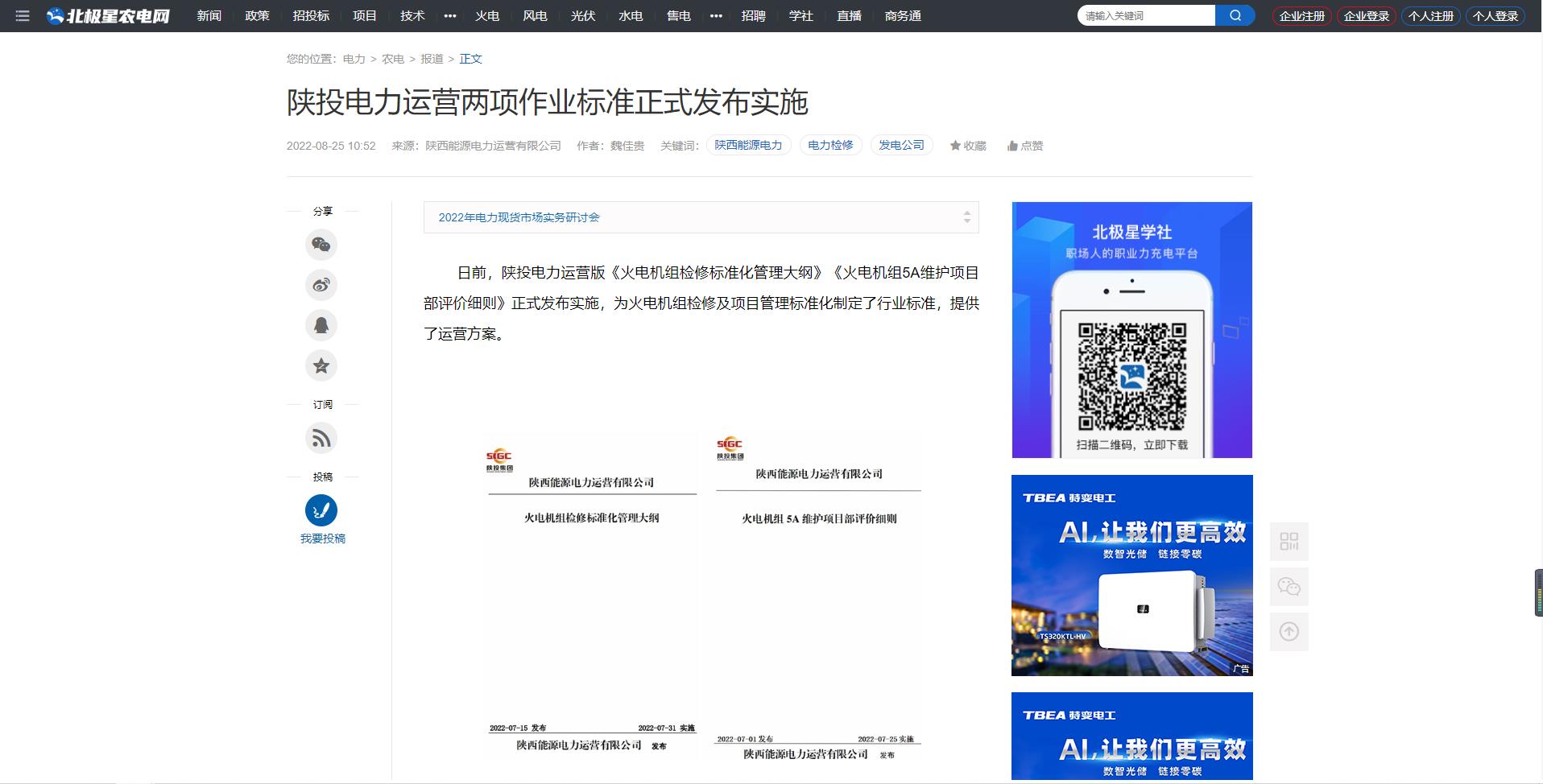Click the submit article pen icon

(321, 510)
